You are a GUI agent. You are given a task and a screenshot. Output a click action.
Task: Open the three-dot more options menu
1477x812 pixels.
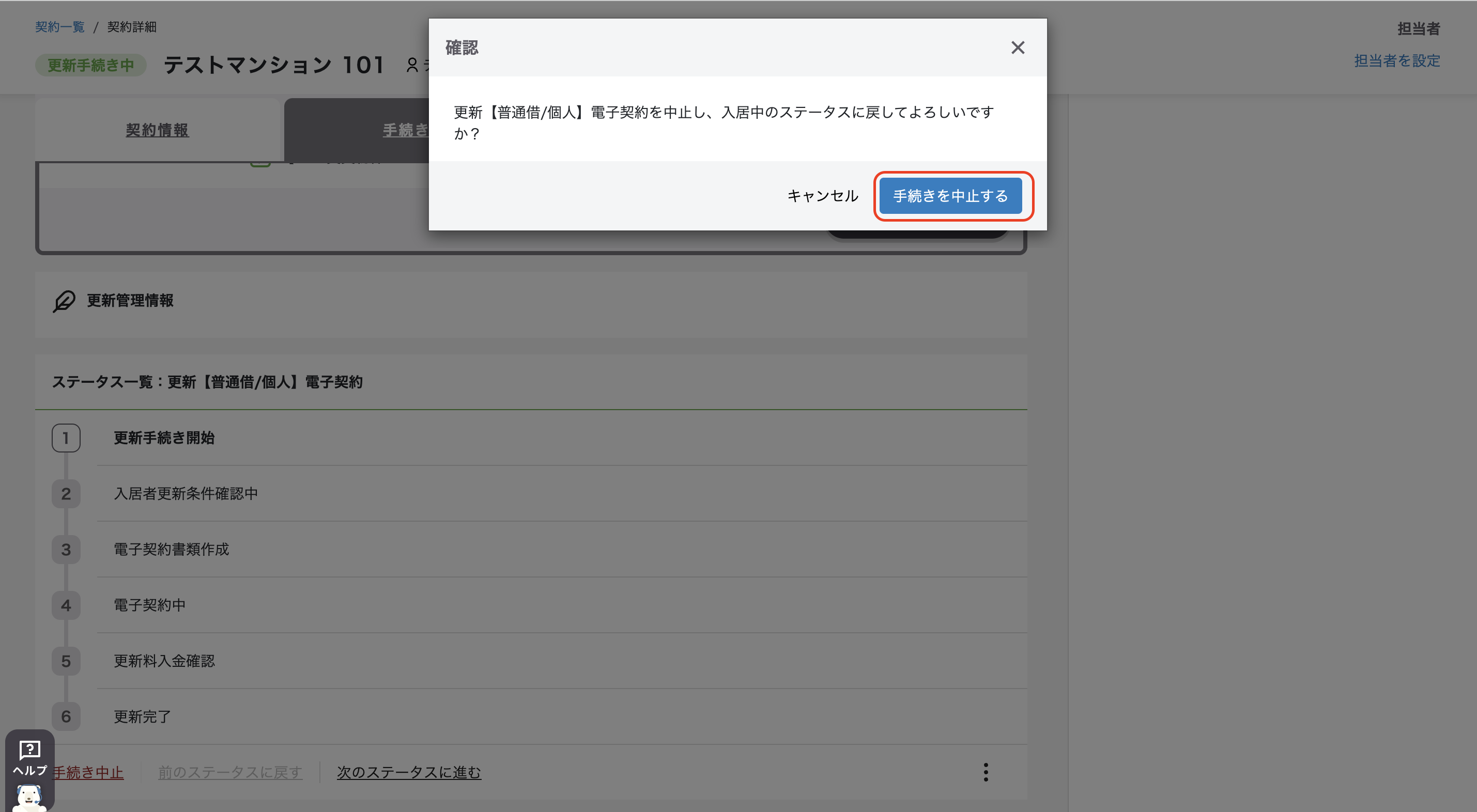coord(986,772)
